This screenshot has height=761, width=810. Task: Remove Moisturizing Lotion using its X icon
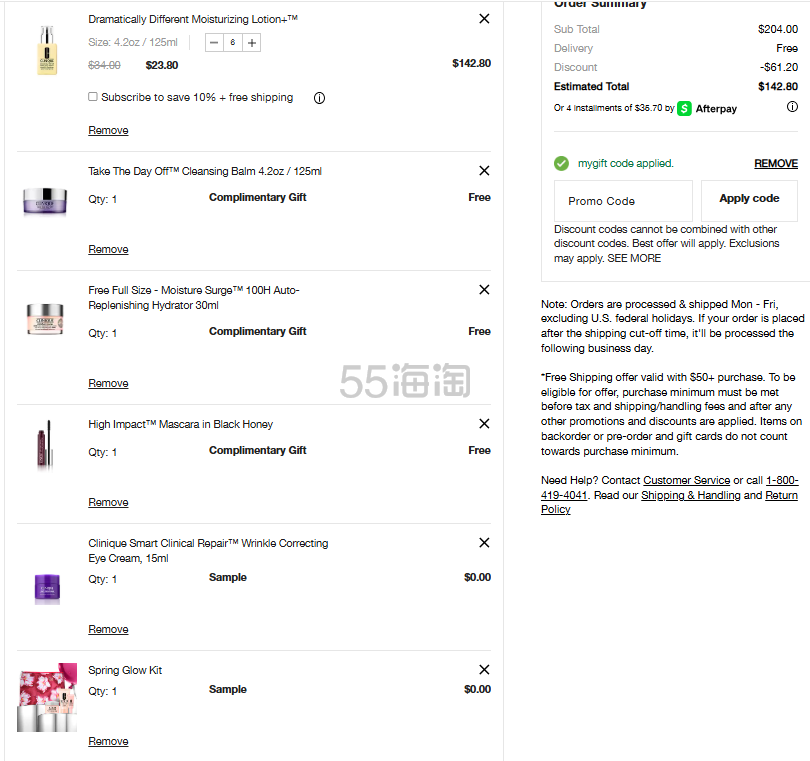click(x=484, y=19)
